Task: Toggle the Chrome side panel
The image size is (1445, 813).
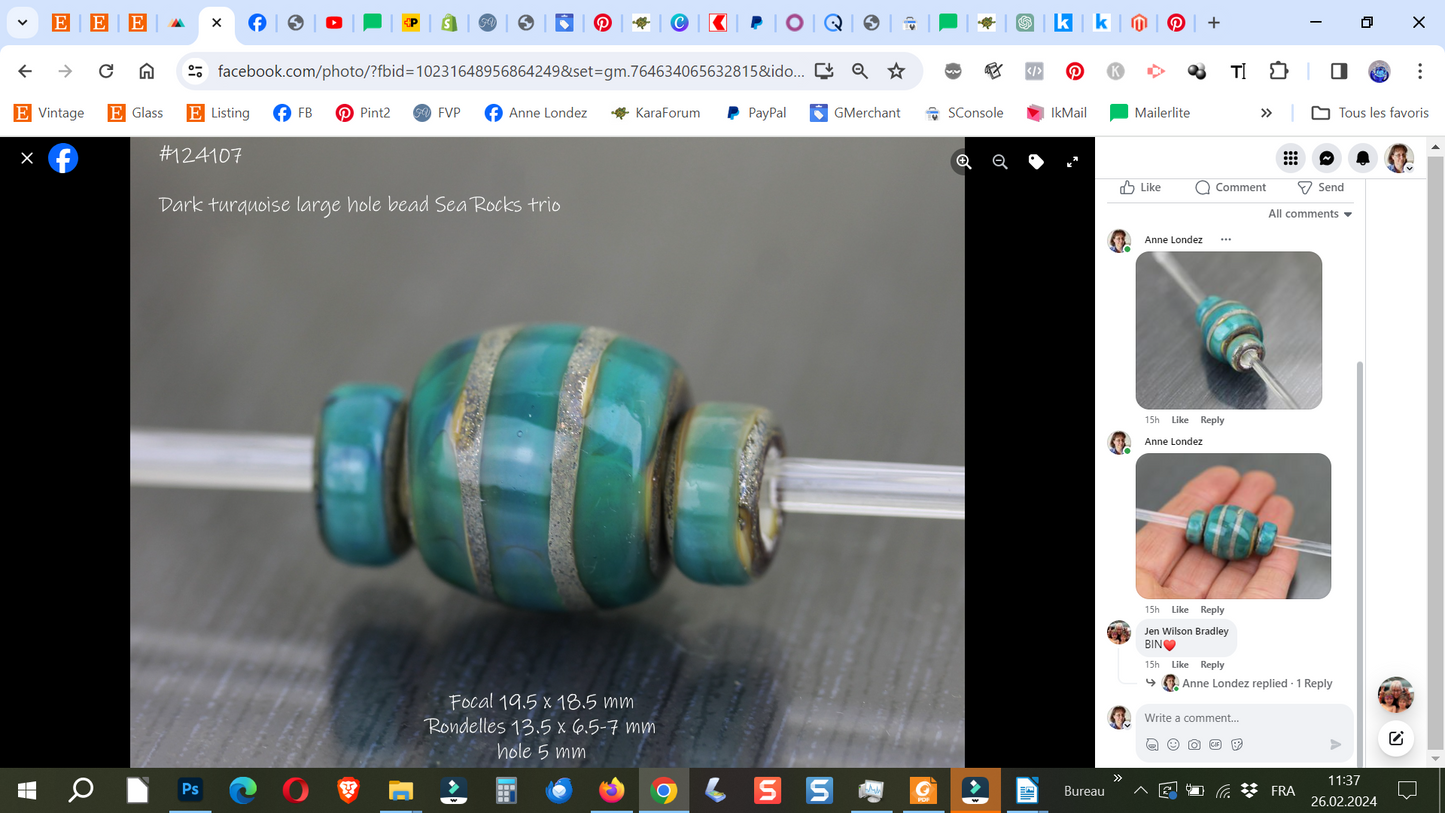Action: (x=1339, y=71)
